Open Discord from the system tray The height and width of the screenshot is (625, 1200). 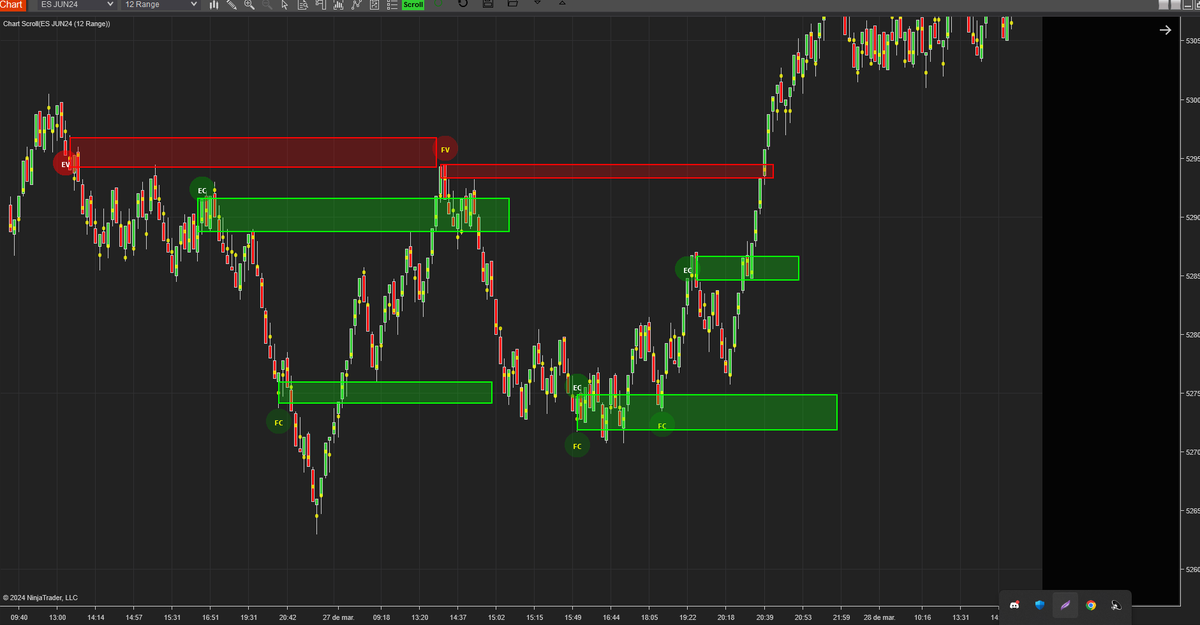coord(1015,604)
